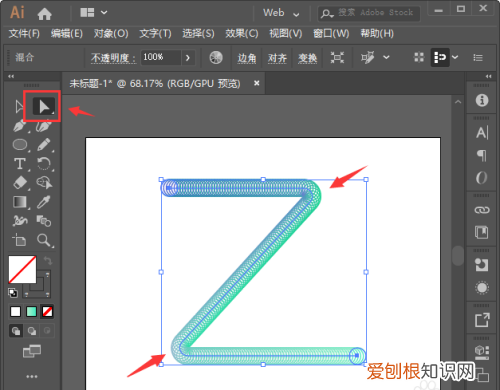Expand the opacity slider arrow
The image size is (500, 390).
(188, 58)
